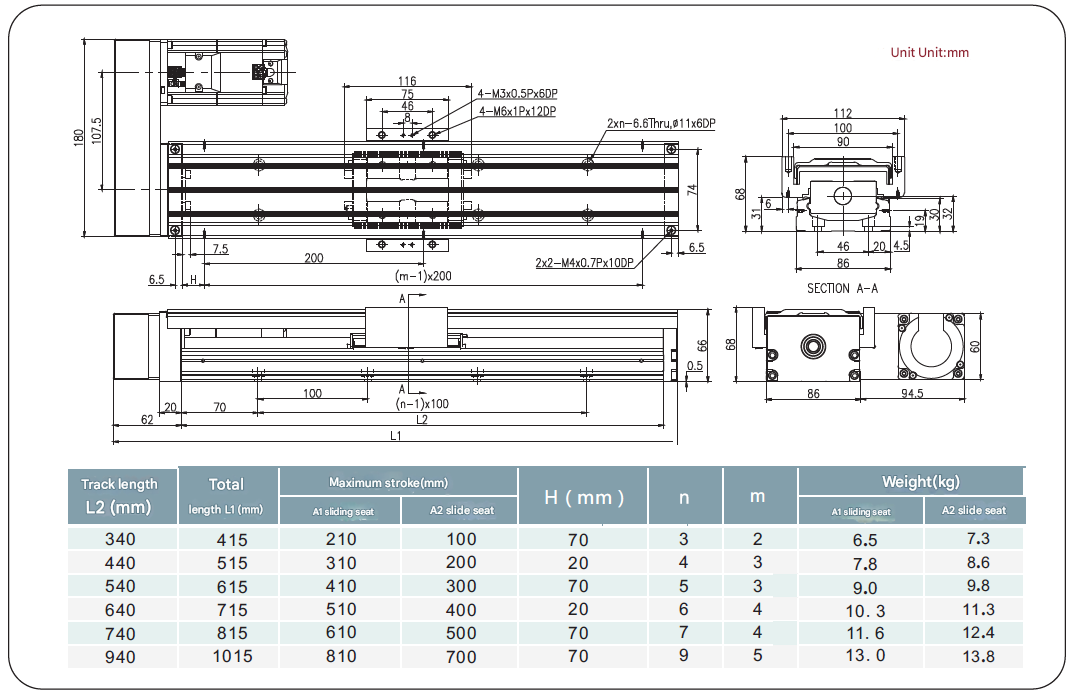
Task: Click the red Unit:mm label
Action: click(x=929, y=53)
